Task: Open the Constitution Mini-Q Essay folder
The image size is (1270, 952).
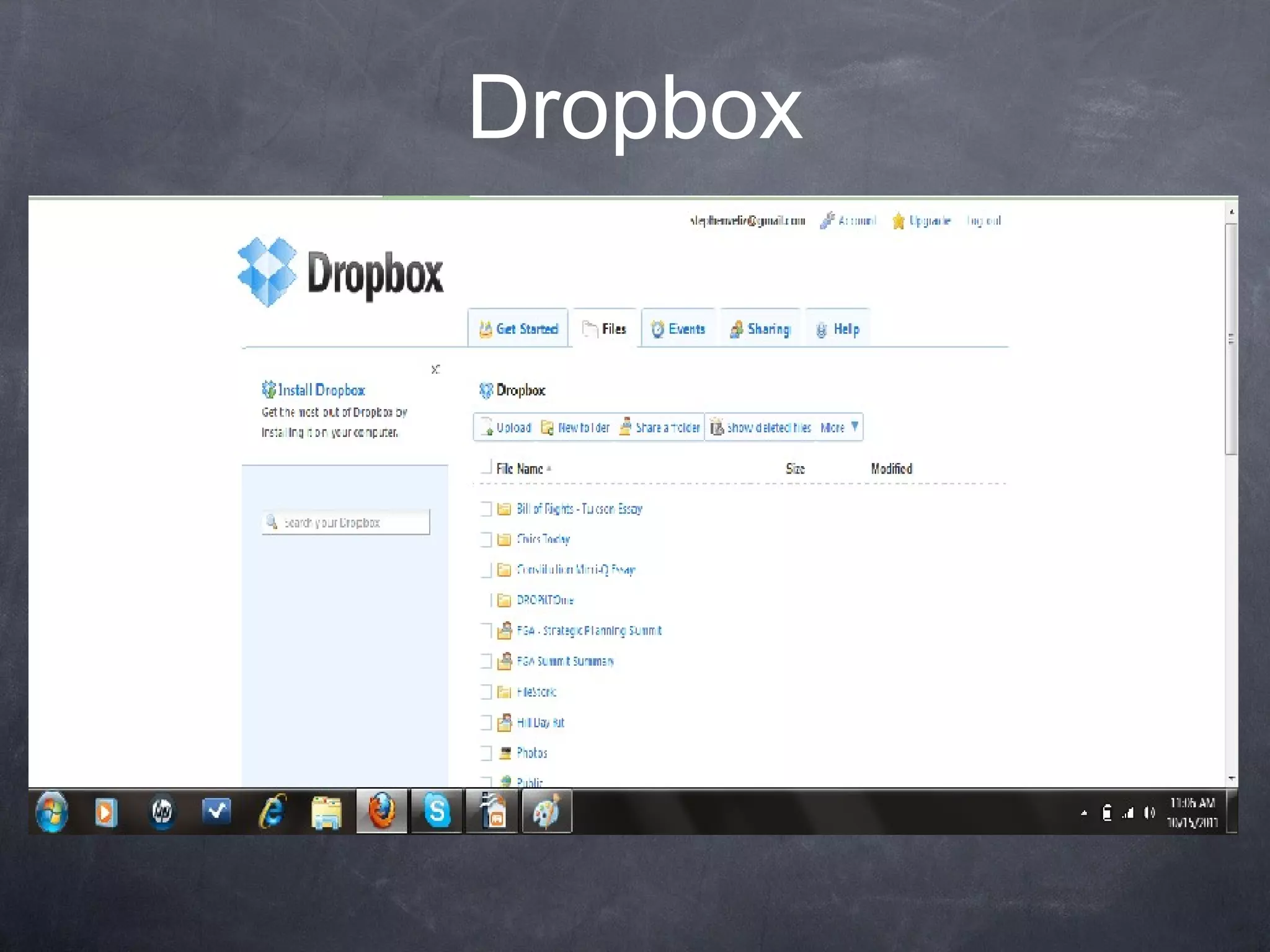Action: point(576,570)
